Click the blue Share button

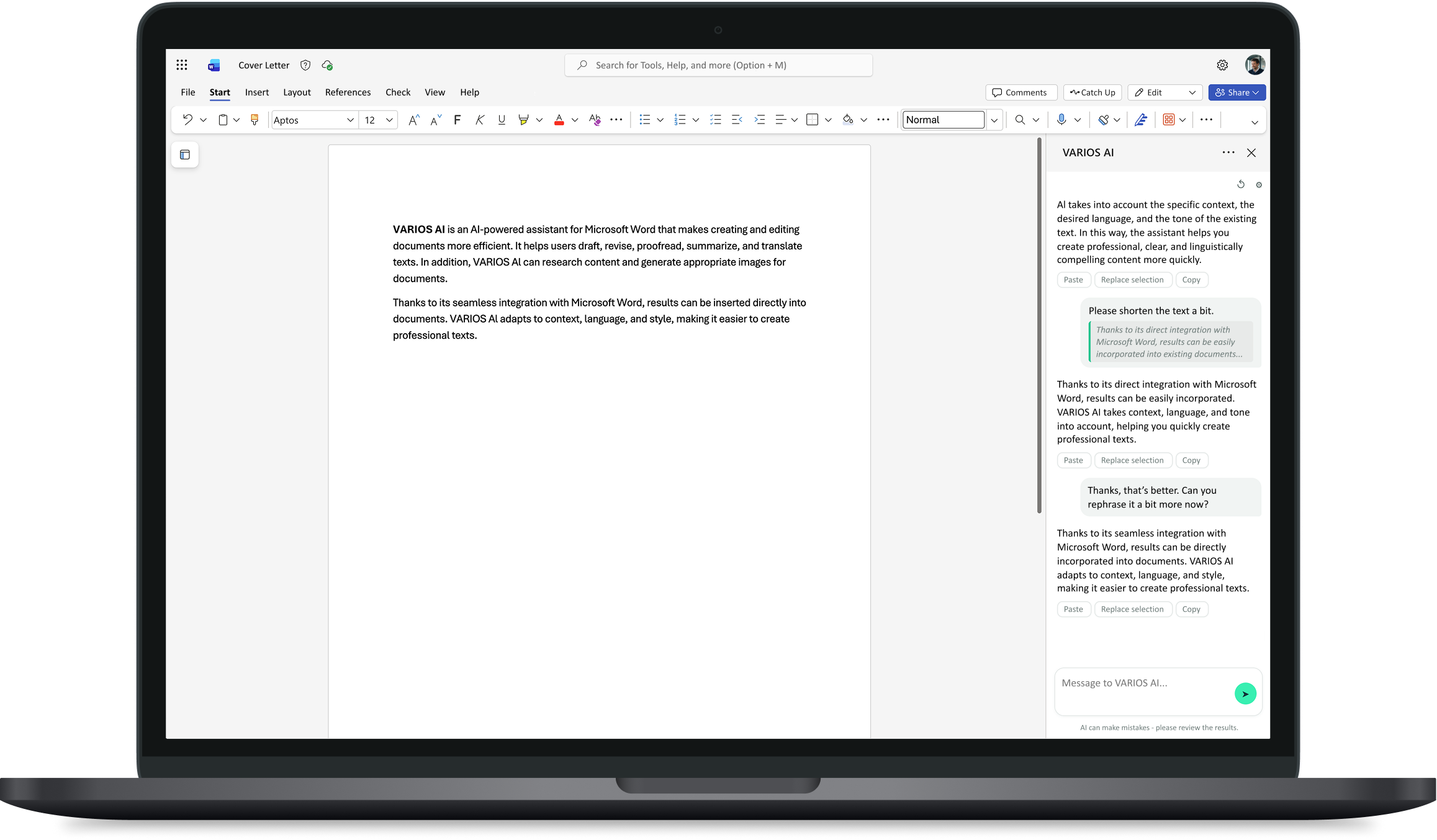(x=1237, y=92)
